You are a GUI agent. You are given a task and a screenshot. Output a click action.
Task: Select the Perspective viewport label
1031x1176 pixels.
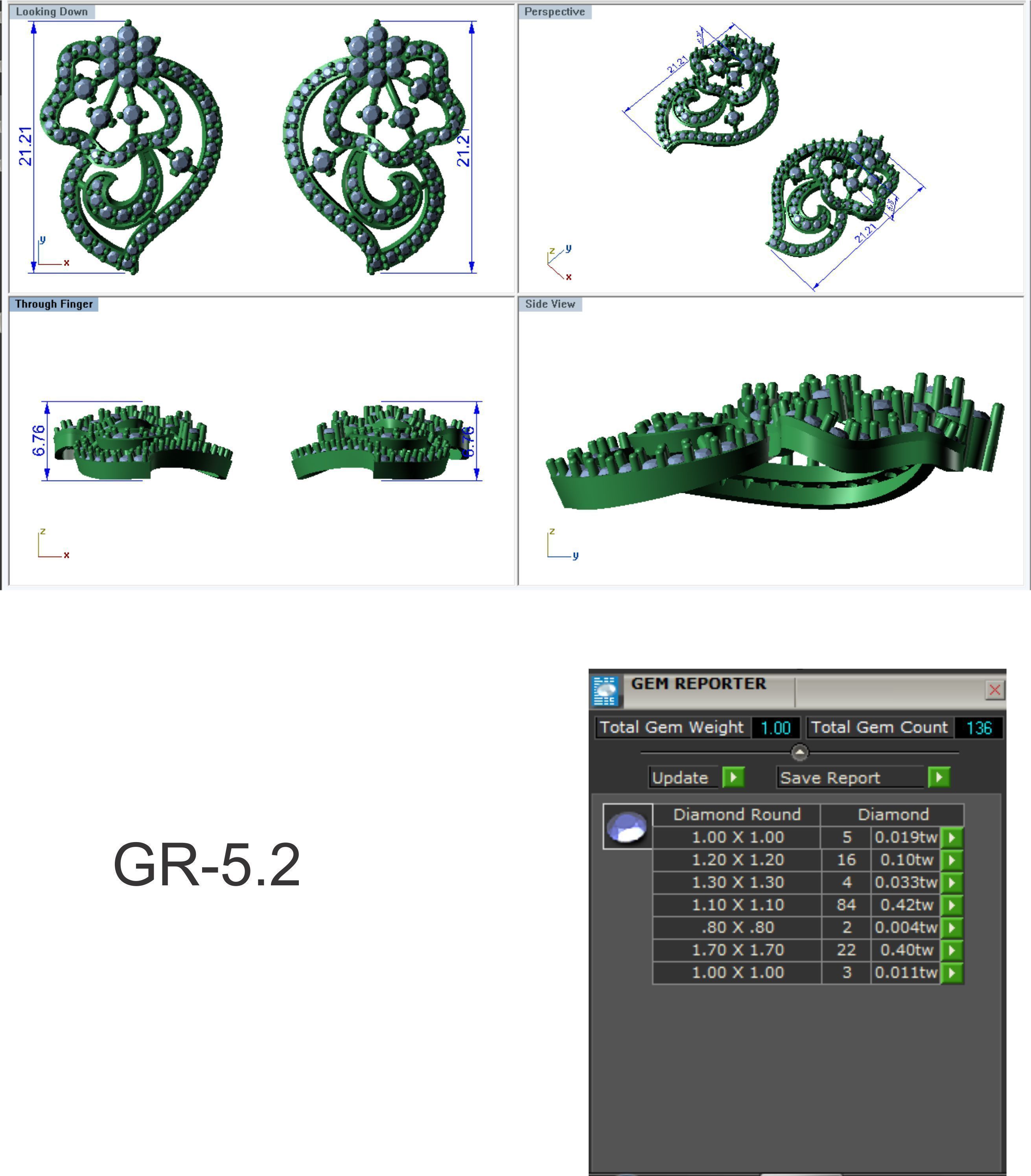point(554,11)
